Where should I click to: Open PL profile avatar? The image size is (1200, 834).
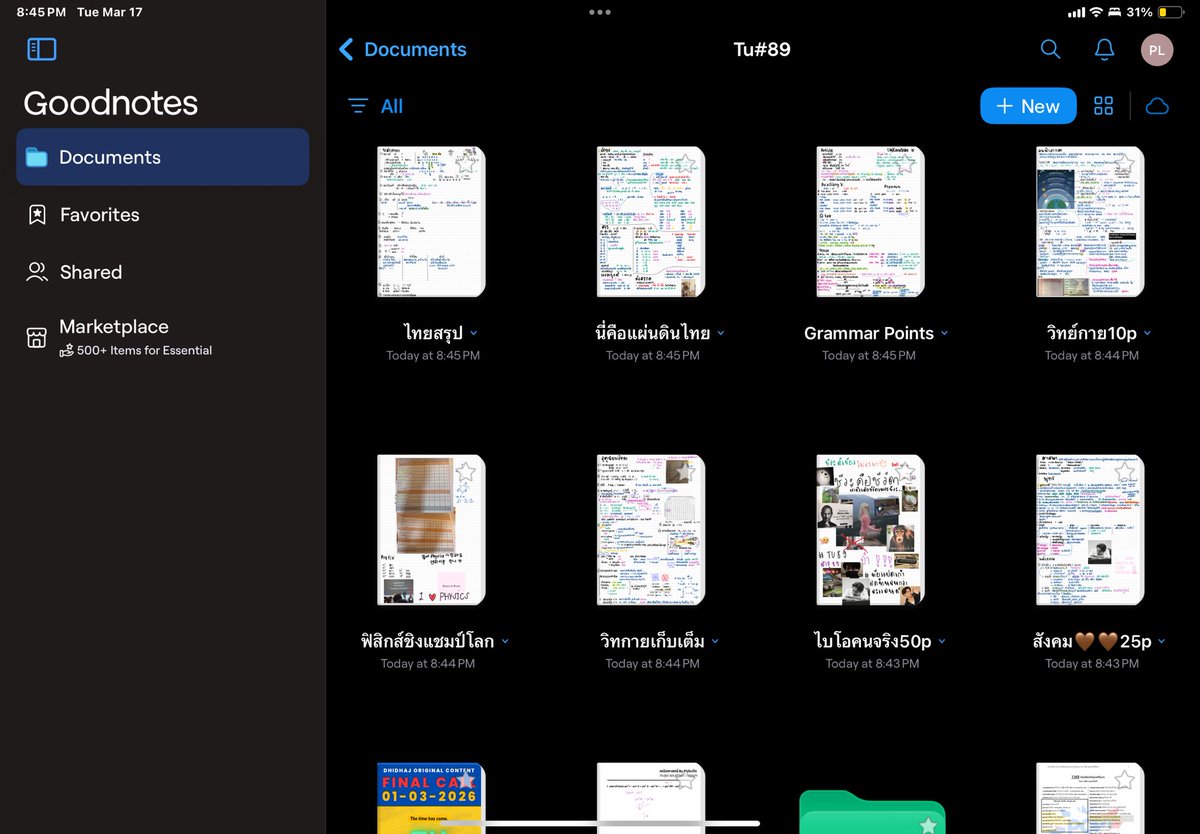1157,50
